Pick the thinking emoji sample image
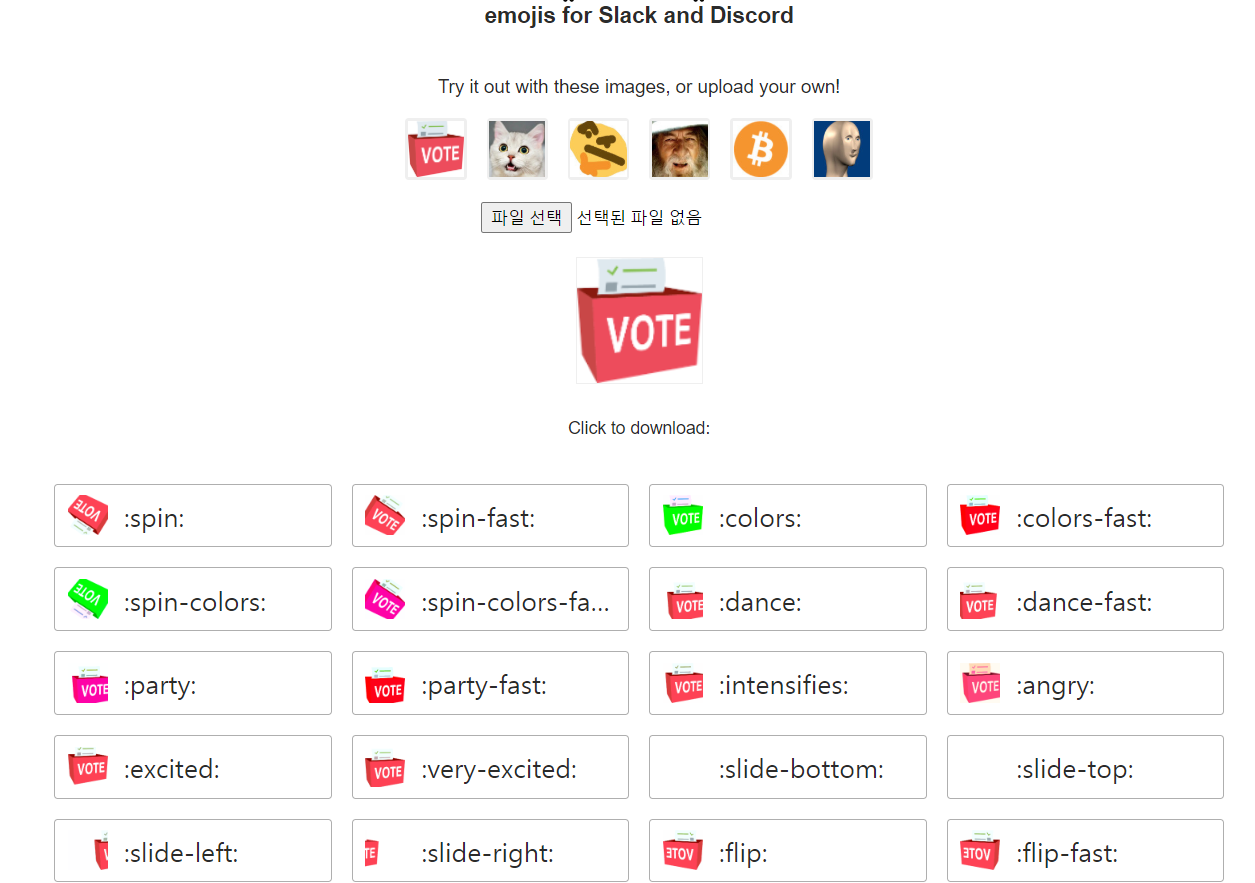The width and height of the screenshot is (1255, 883). coord(598,148)
